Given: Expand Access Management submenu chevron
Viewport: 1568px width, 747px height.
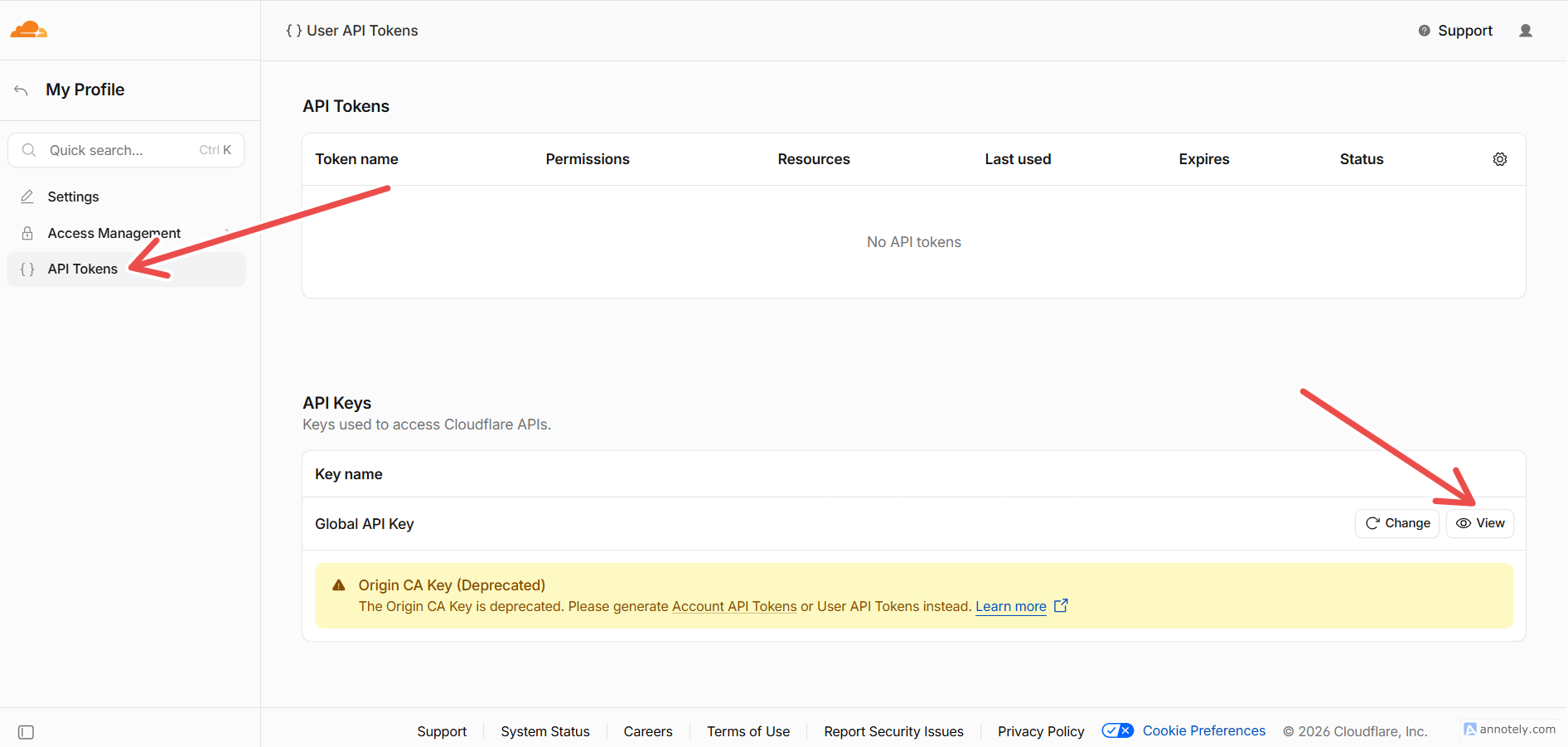Looking at the screenshot, I should tap(226, 233).
